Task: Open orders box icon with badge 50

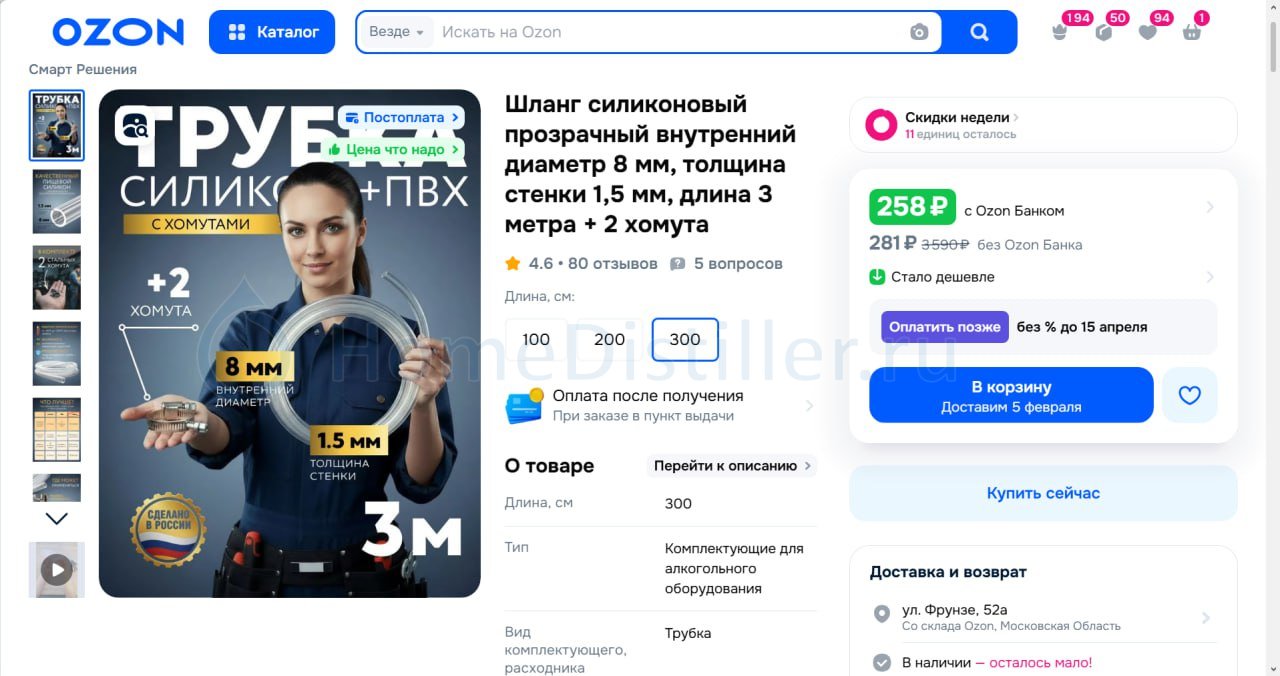Action: (x=1104, y=32)
